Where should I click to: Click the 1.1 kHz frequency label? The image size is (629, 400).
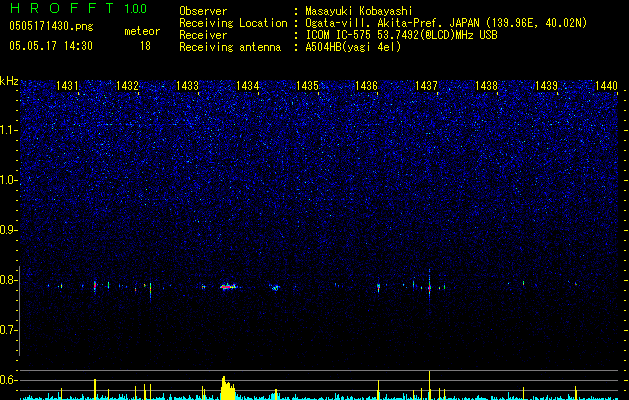pyautogui.click(x=8, y=130)
